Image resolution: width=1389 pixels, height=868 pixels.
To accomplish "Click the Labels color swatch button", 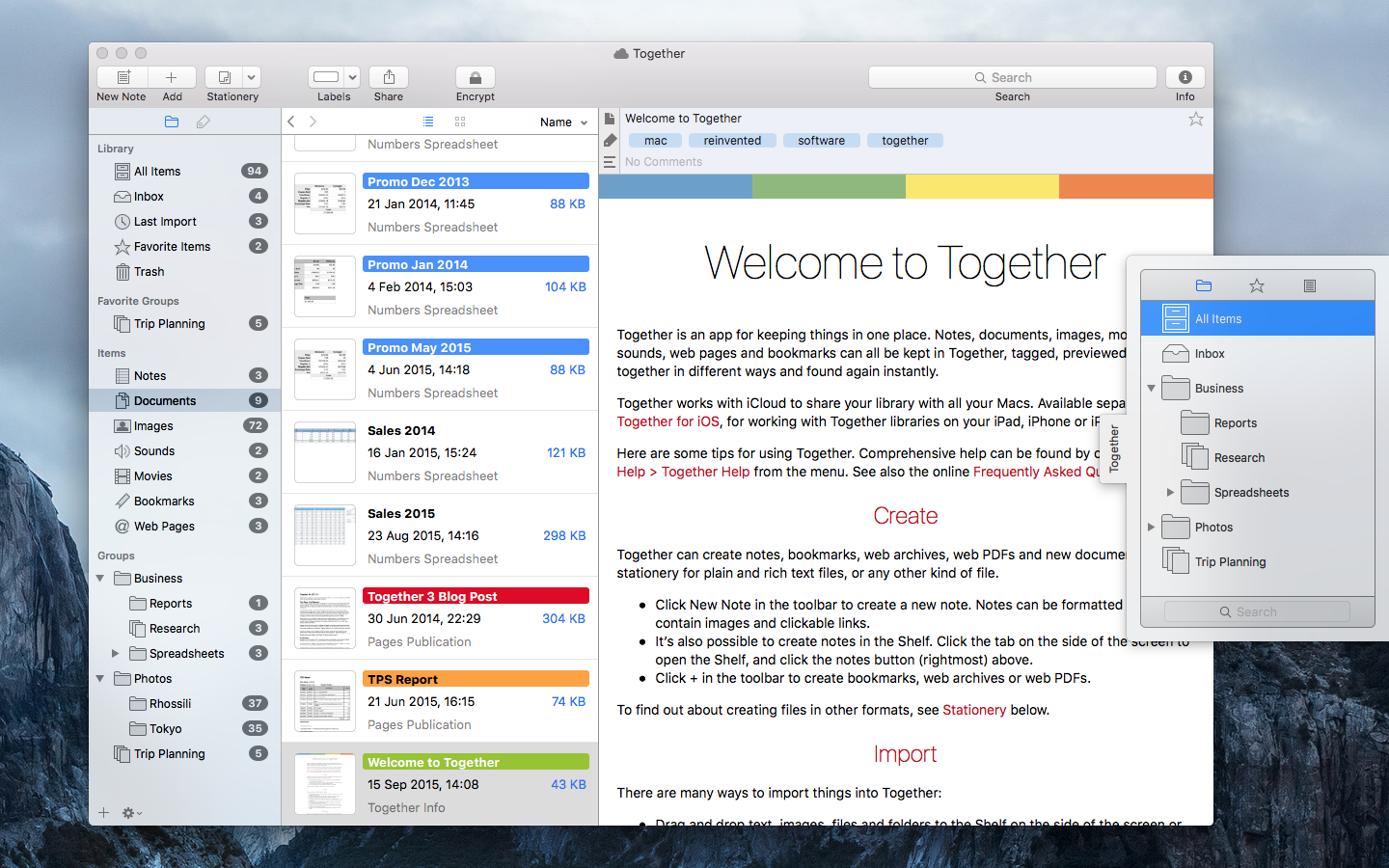I will pyautogui.click(x=326, y=77).
